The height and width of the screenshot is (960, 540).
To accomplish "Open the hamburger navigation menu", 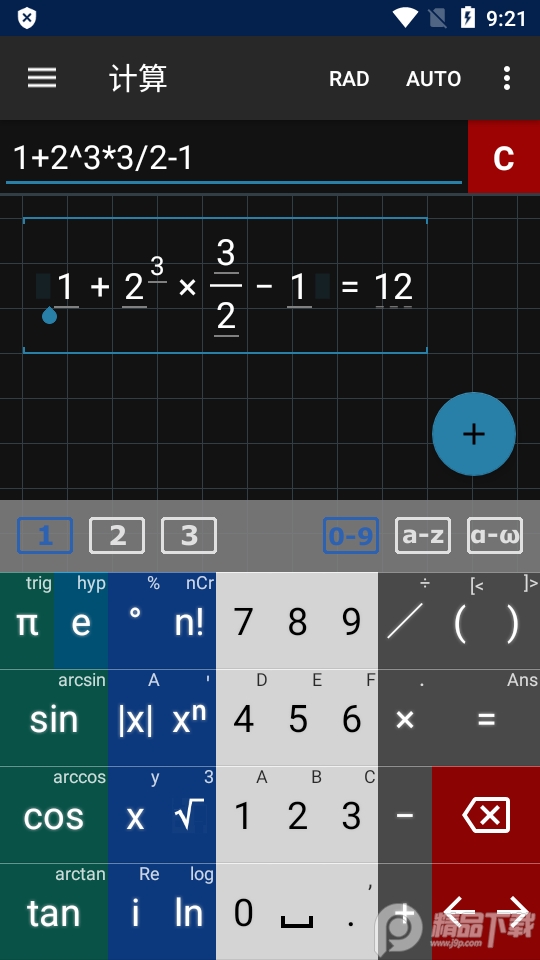I will coord(42,78).
